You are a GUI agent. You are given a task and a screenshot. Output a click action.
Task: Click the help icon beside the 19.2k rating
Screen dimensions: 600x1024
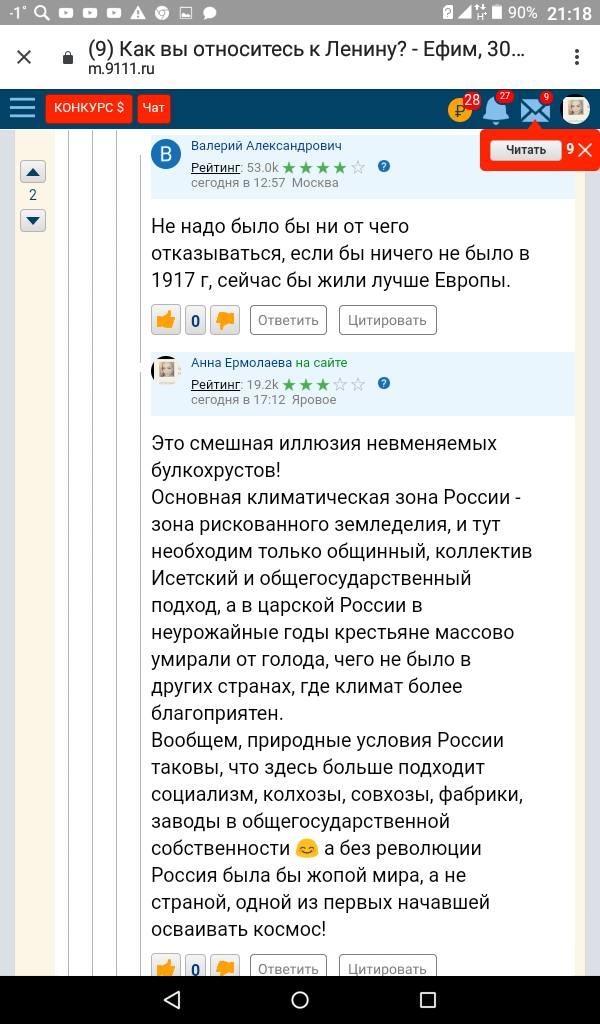pyautogui.click(x=384, y=383)
